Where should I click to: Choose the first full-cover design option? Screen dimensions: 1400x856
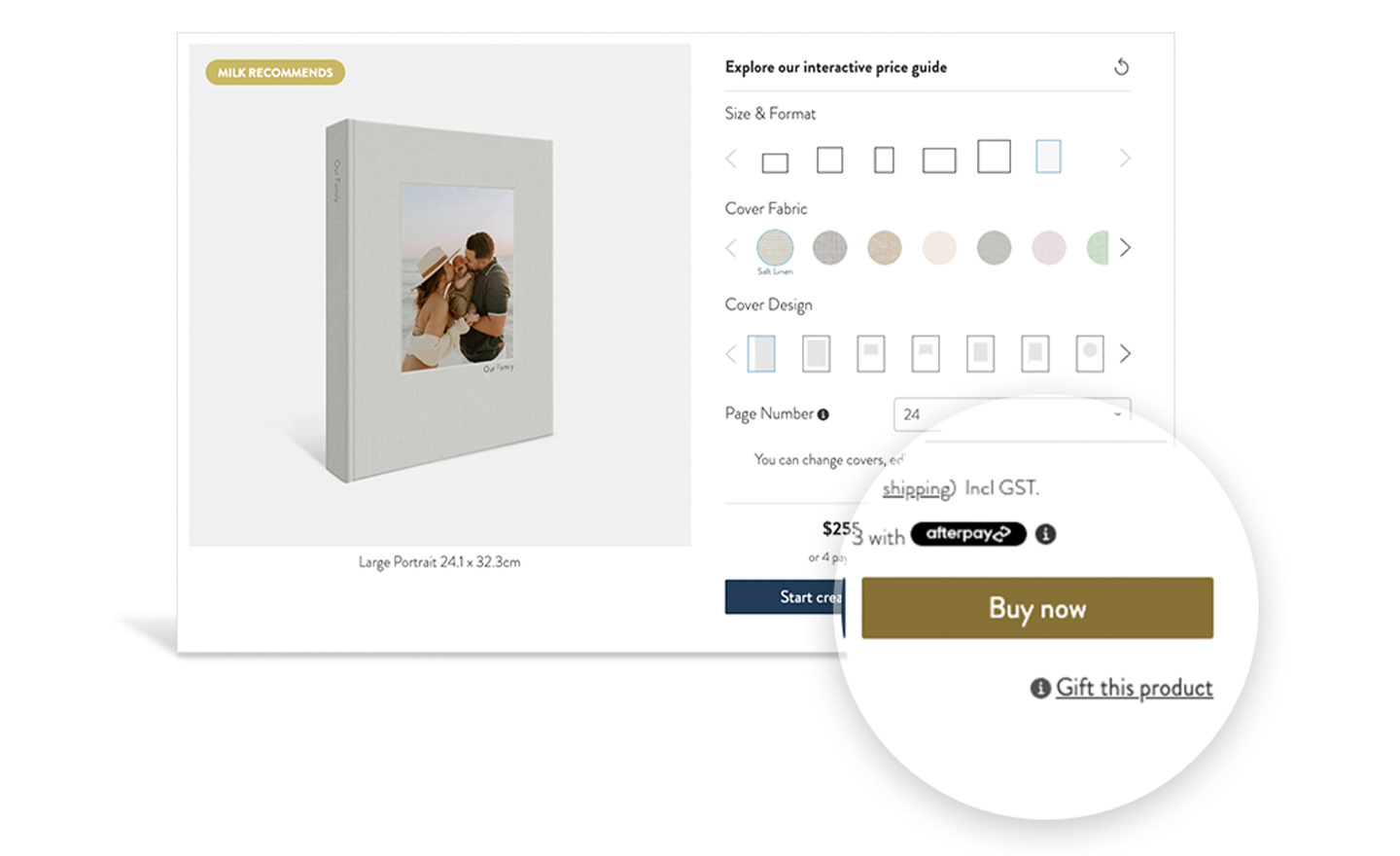(761, 354)
